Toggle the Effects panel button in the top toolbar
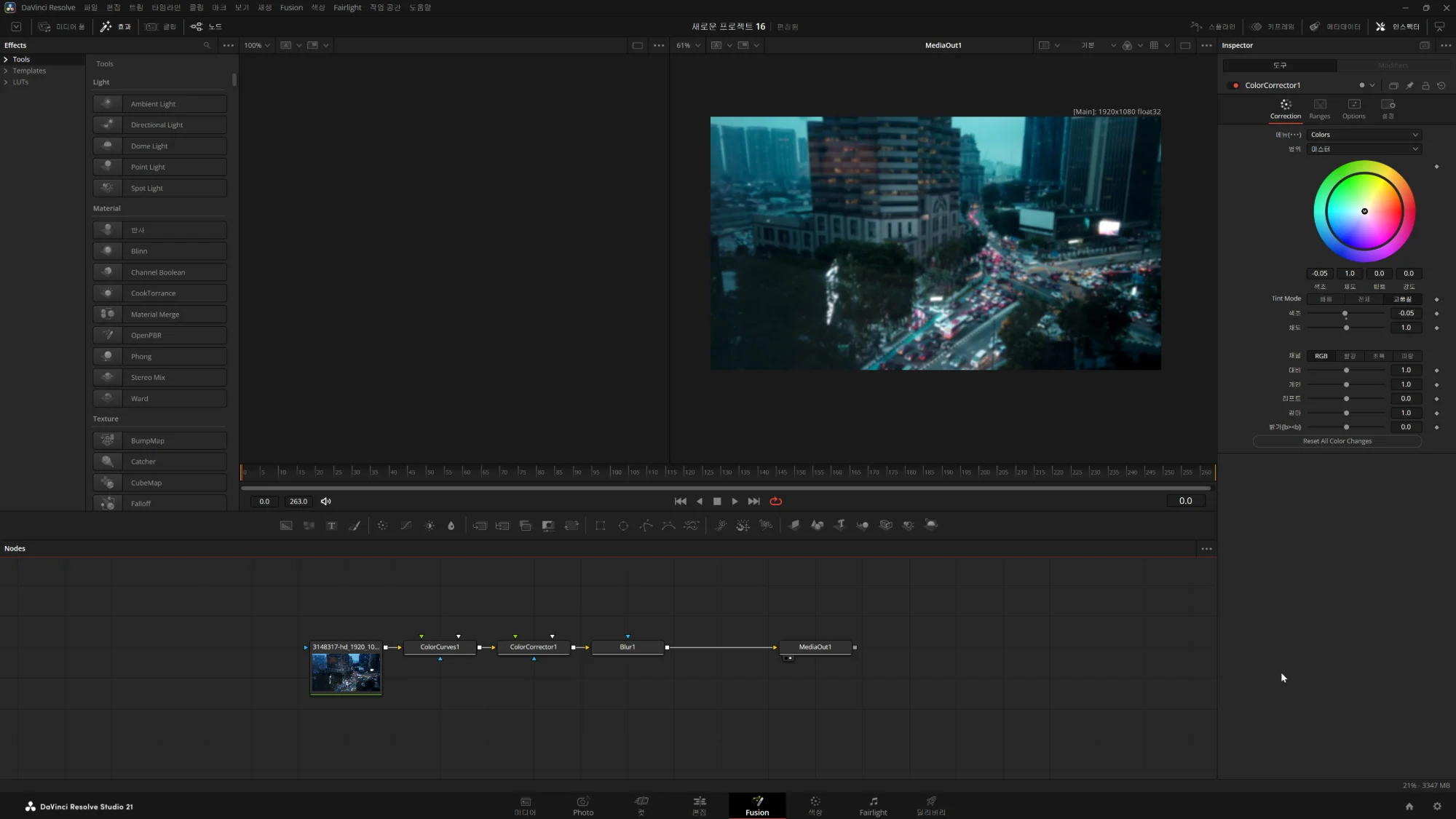The image size is (1456, 819). tap(116, 26)
